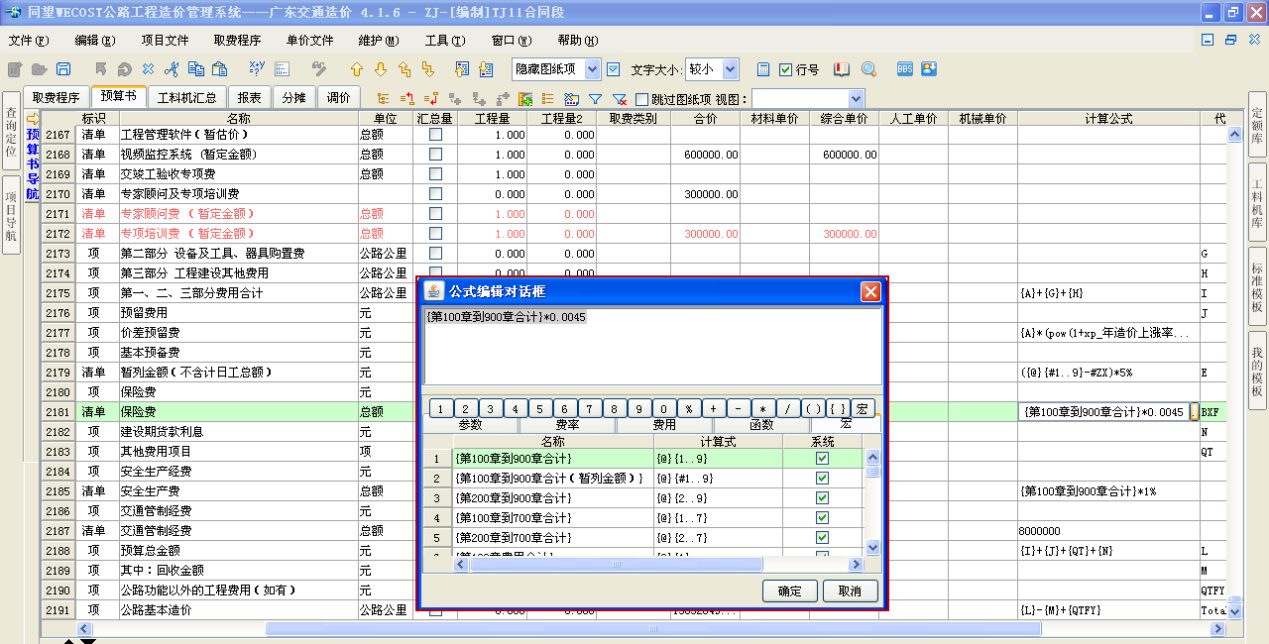This screenshot has height=644, width=1269.
Task: Open the 隐藏图纸项 dropdown
Action: [592, 69]
